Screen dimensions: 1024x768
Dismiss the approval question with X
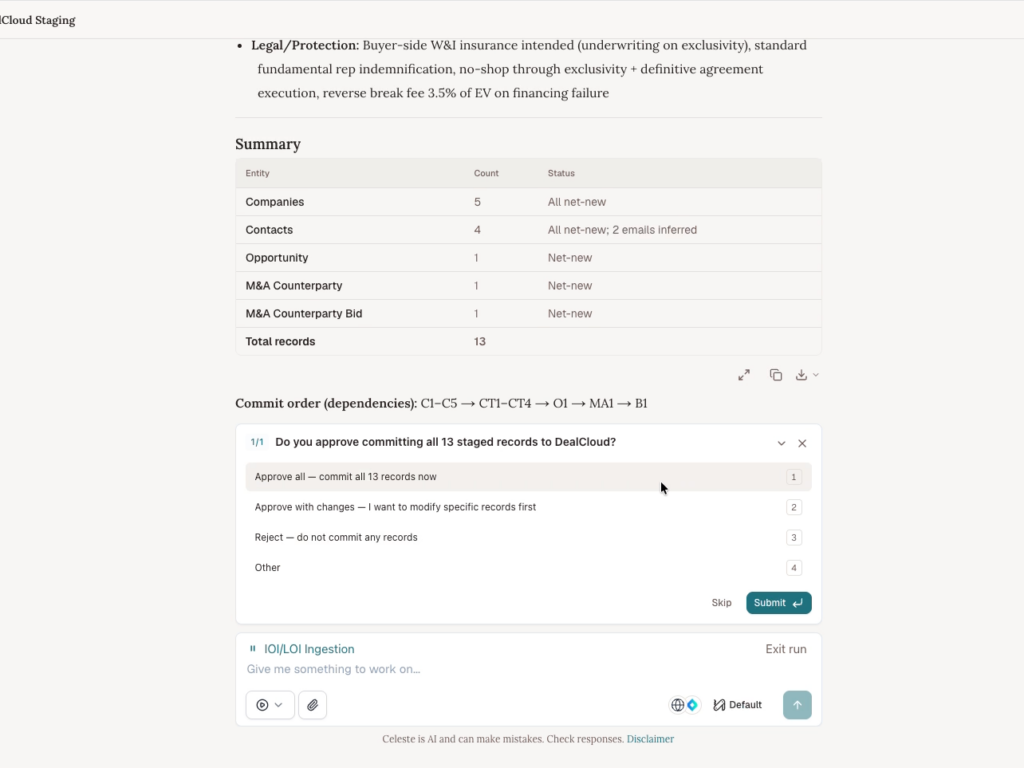[x=802, y=443]
